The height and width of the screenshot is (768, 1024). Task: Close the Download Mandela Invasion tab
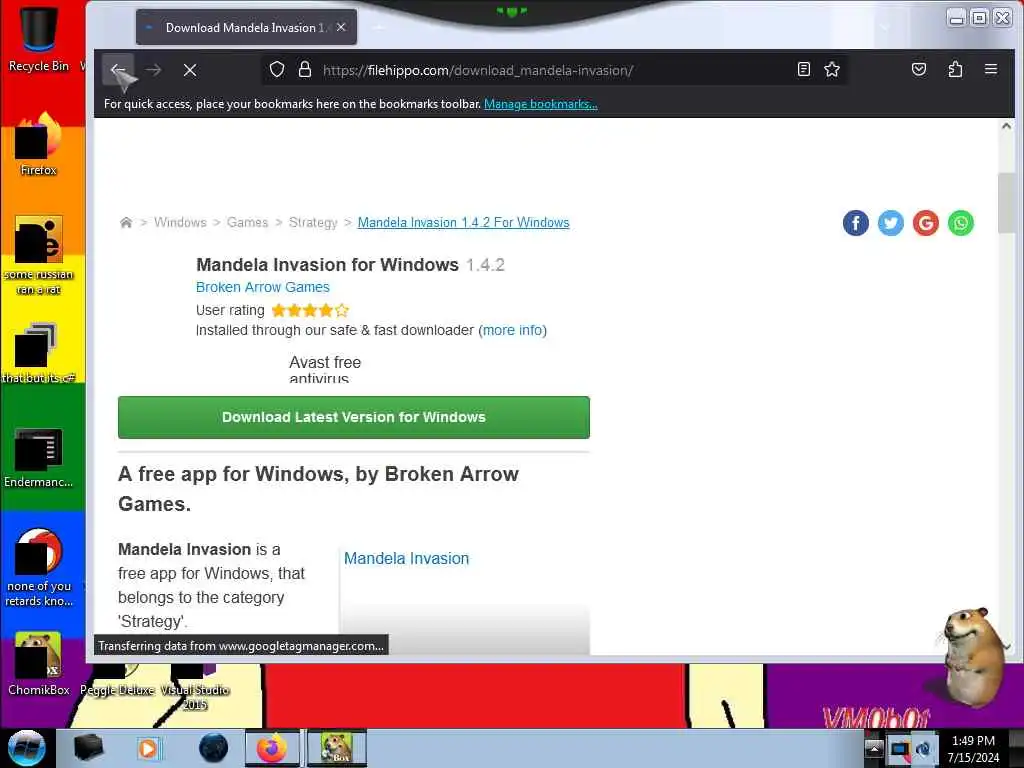coord(341,27)
